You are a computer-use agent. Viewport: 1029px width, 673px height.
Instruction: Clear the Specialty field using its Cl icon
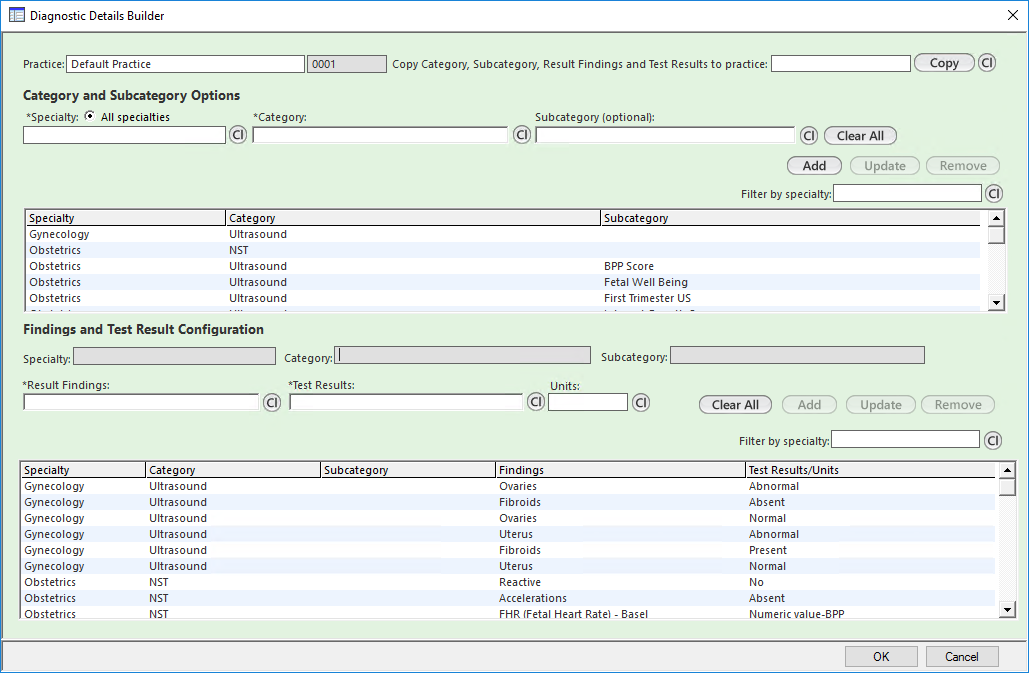pyautogui.click(x=238, y=135)
